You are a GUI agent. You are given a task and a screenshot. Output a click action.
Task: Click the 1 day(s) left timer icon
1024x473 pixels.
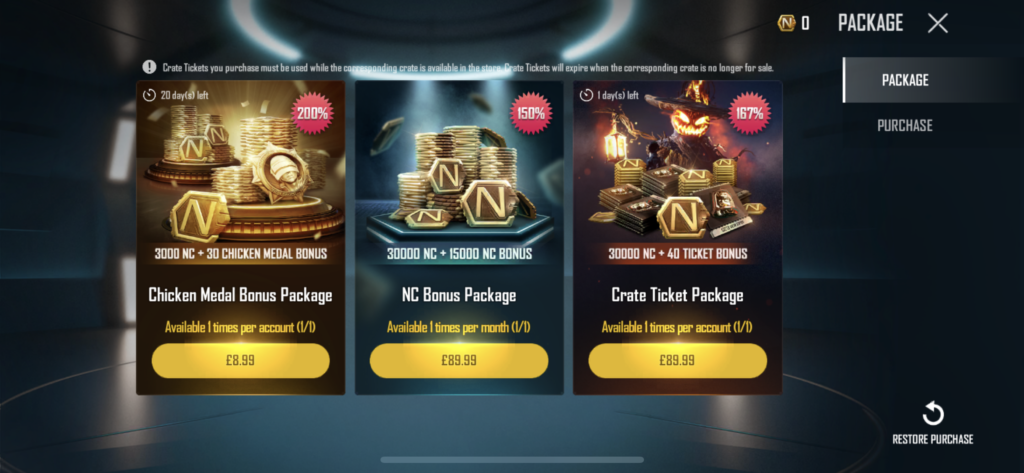click(x=586, y=95)
